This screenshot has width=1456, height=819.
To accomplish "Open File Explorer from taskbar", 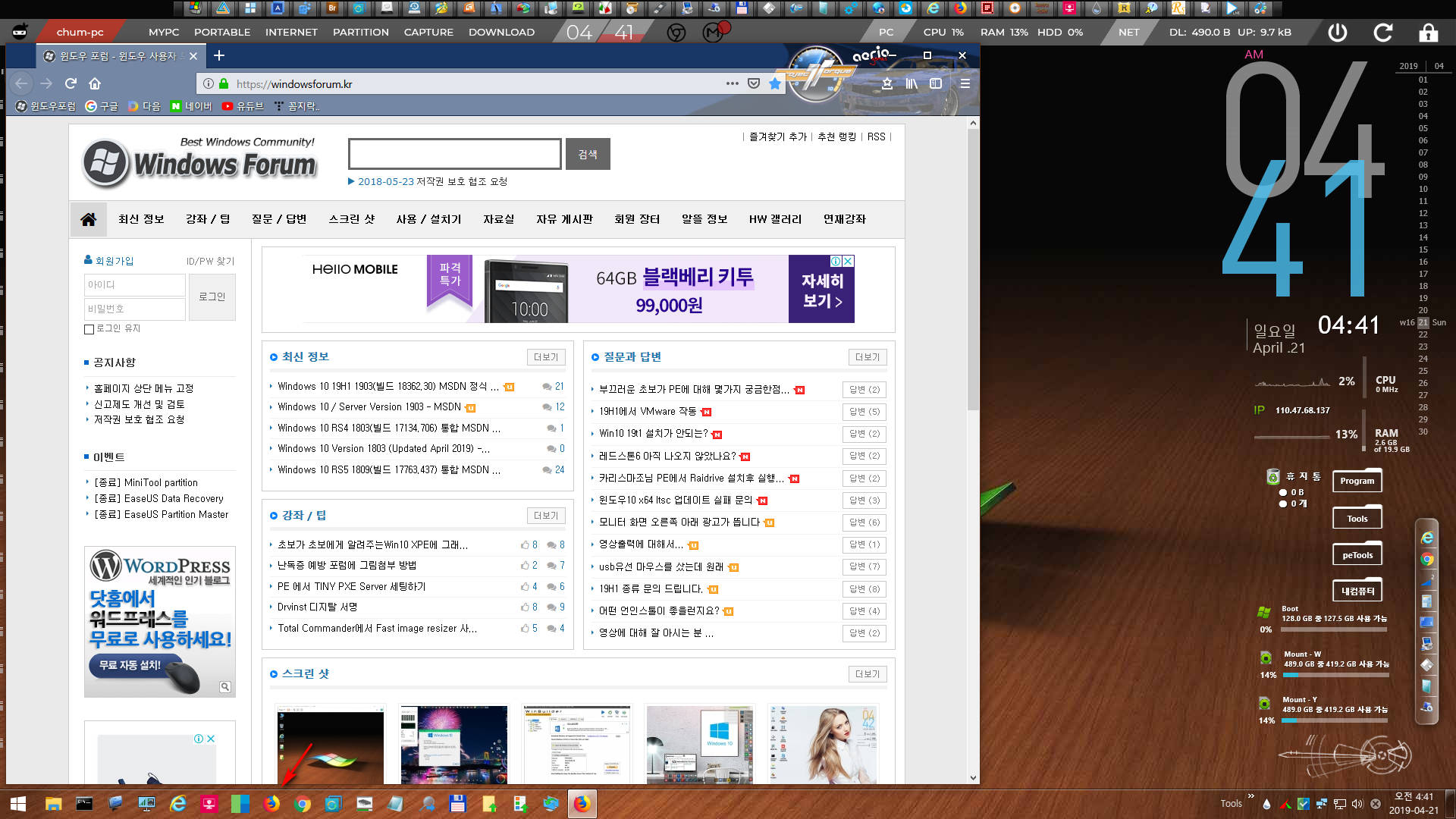I will [53, 804].
